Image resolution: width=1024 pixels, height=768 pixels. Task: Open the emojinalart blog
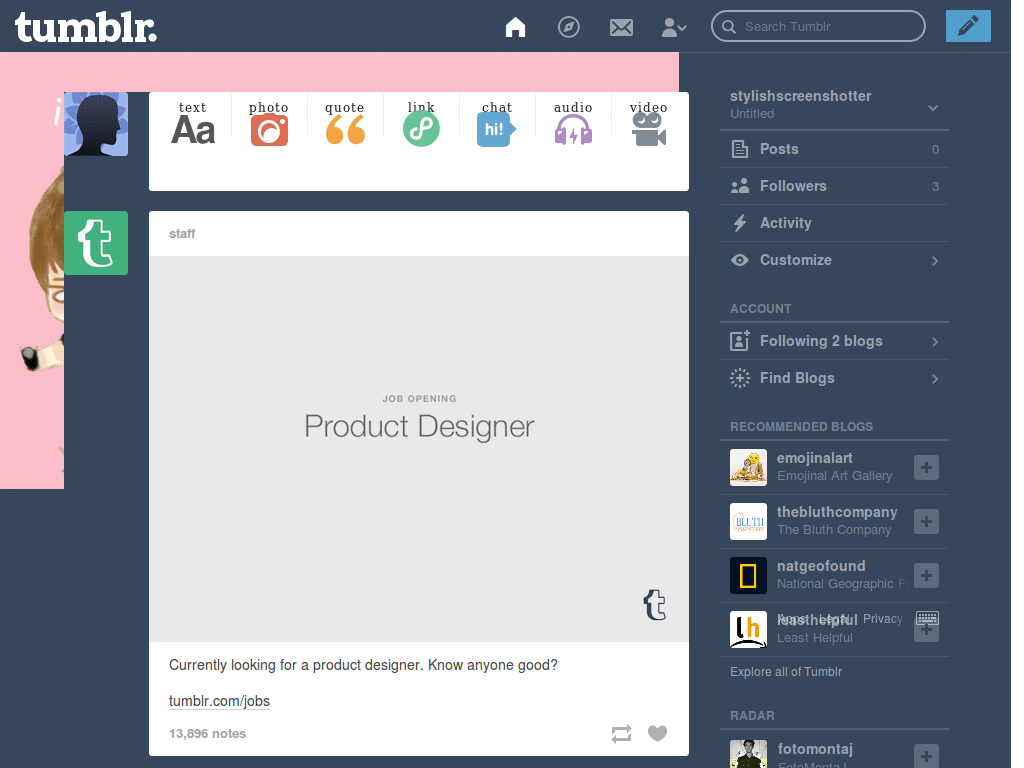(814, 458)
